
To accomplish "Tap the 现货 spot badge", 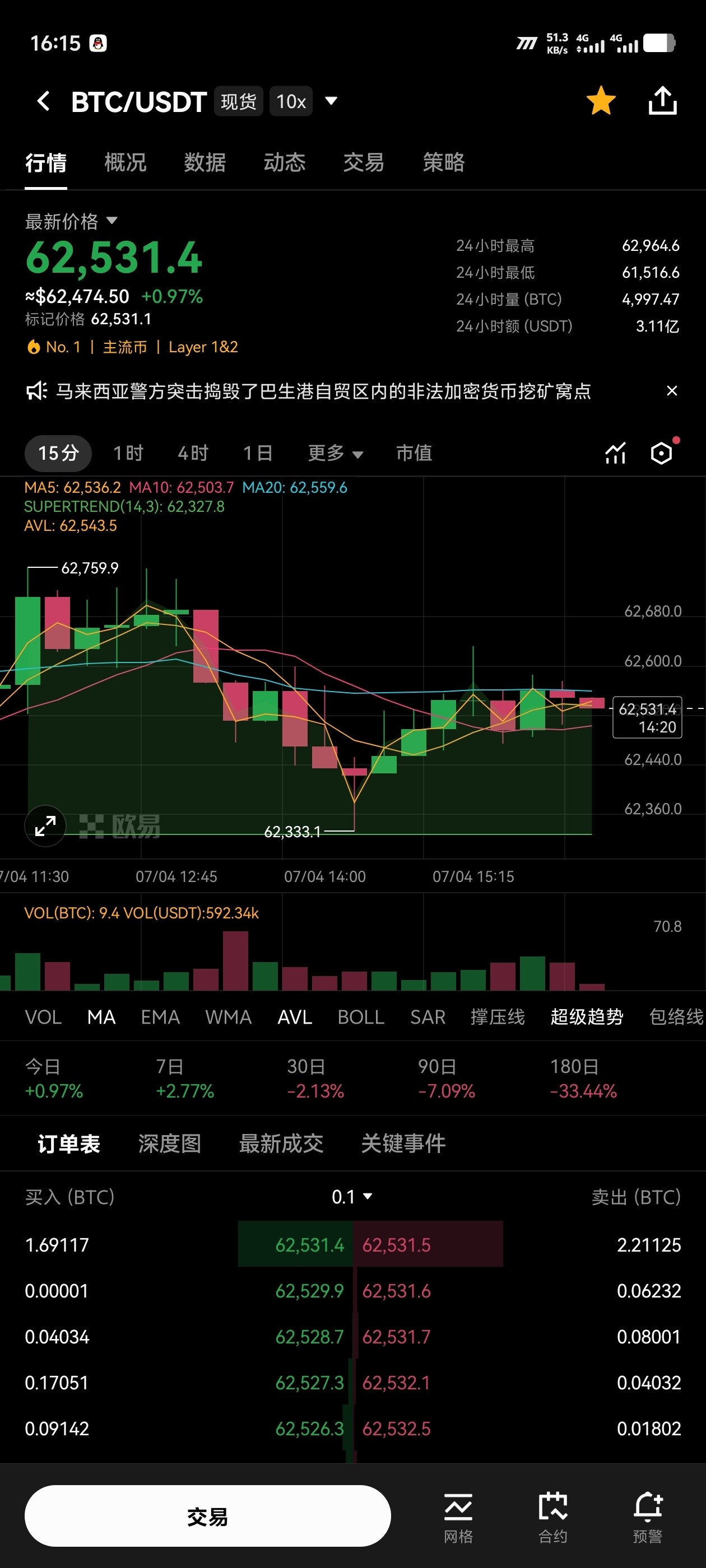I will [x=238, y=101].
